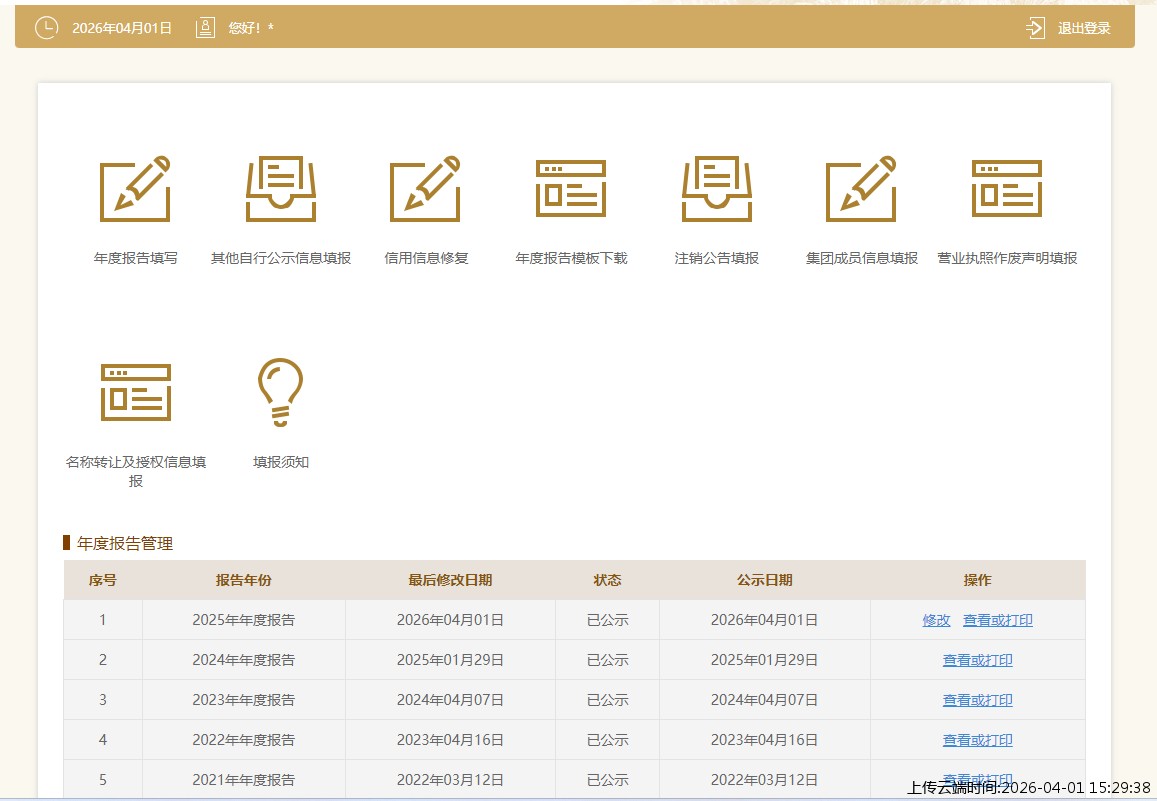1157x801 pixels.
Task: Open 查看或打印 for 2024年年度报告
Action: click(977, 660)
